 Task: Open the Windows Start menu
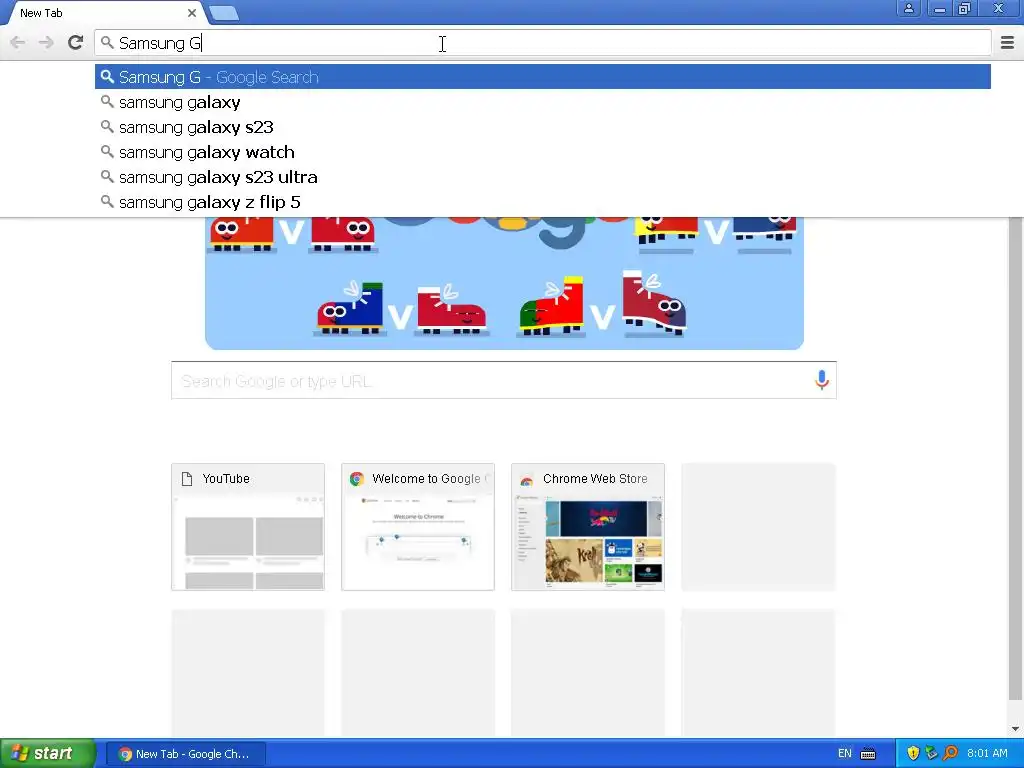point(47,753)
